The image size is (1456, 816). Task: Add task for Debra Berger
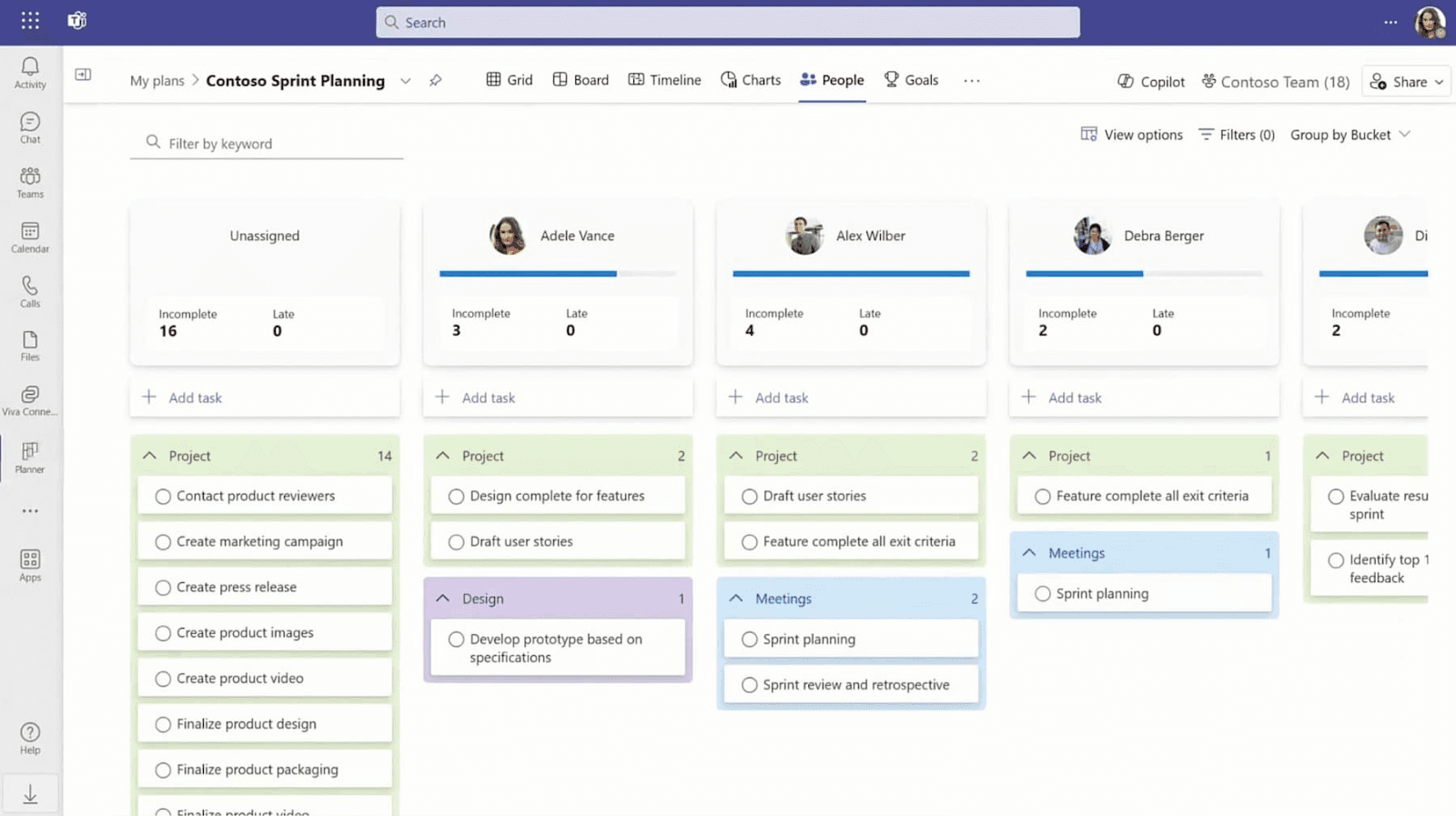(1144, 398)
